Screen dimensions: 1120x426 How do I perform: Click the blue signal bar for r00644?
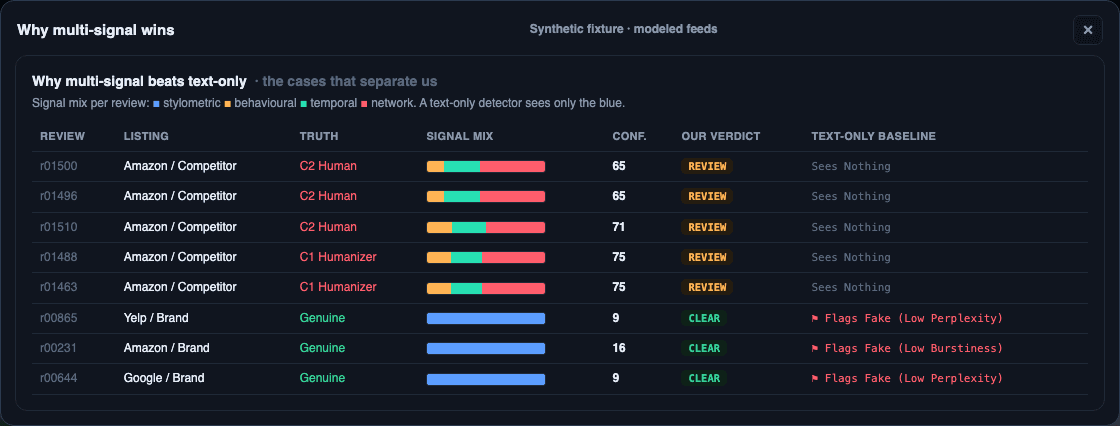tap(486, 379)
